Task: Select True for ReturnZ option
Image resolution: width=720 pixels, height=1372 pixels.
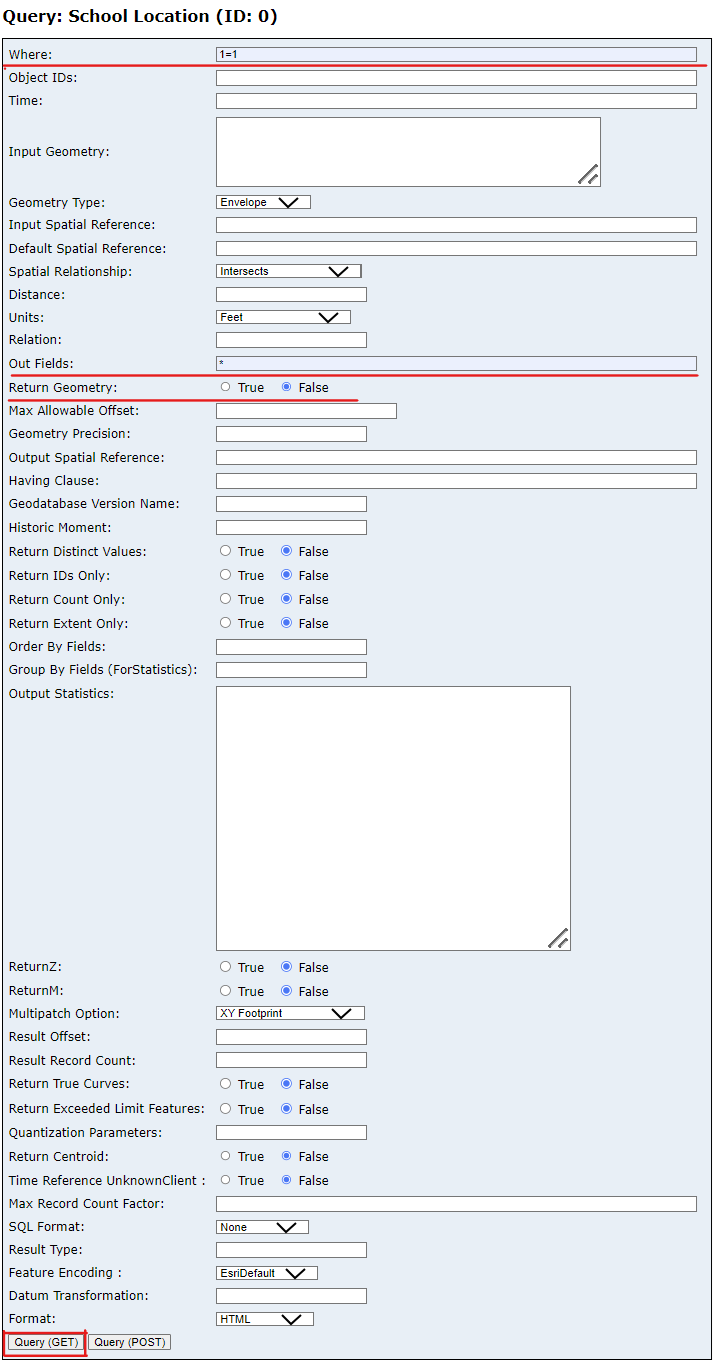Action: 226,968
